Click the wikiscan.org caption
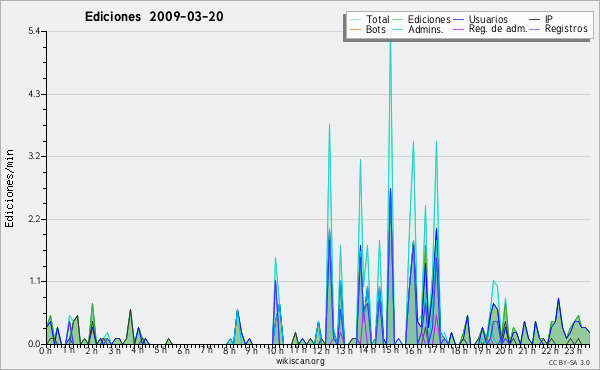The height and width of the screenshot is (370, 600). [300, 361]
